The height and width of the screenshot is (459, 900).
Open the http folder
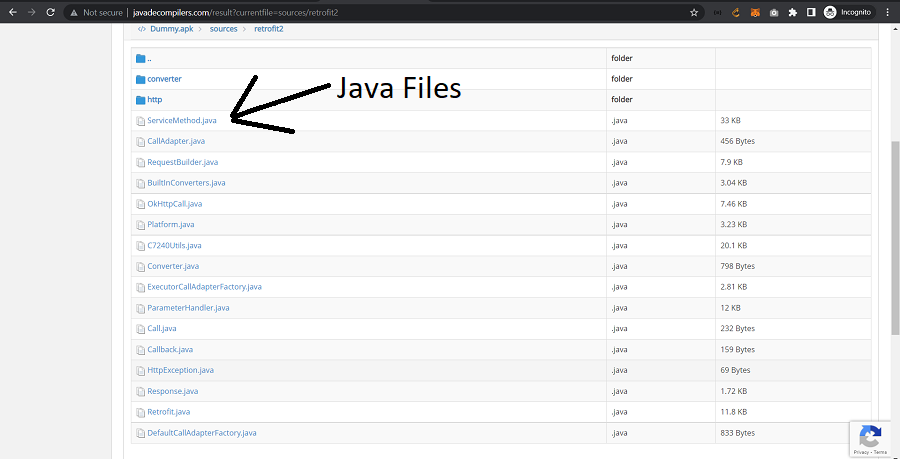(x=154, y=100)
